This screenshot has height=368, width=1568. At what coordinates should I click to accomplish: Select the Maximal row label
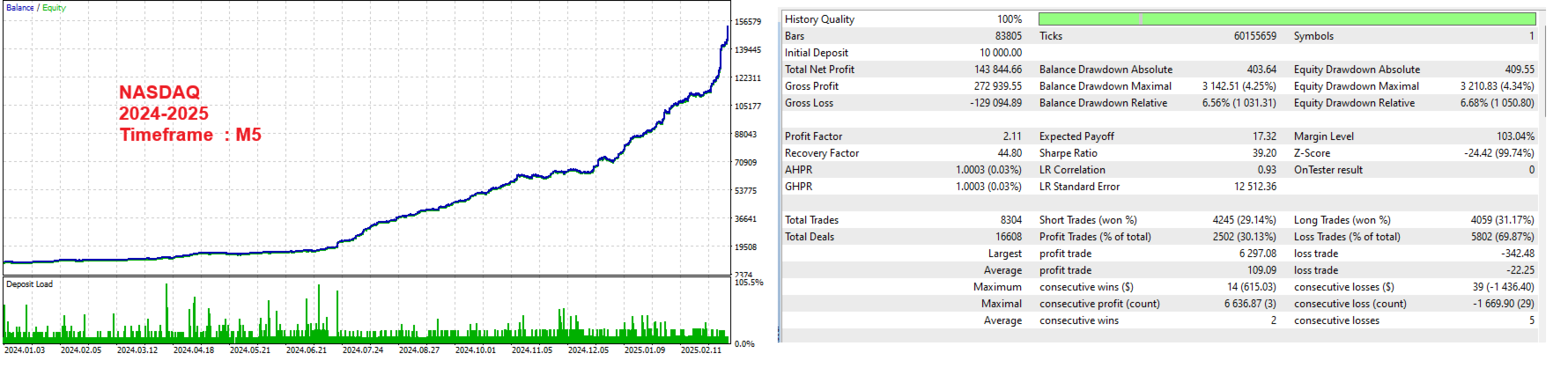[1002, 304]
